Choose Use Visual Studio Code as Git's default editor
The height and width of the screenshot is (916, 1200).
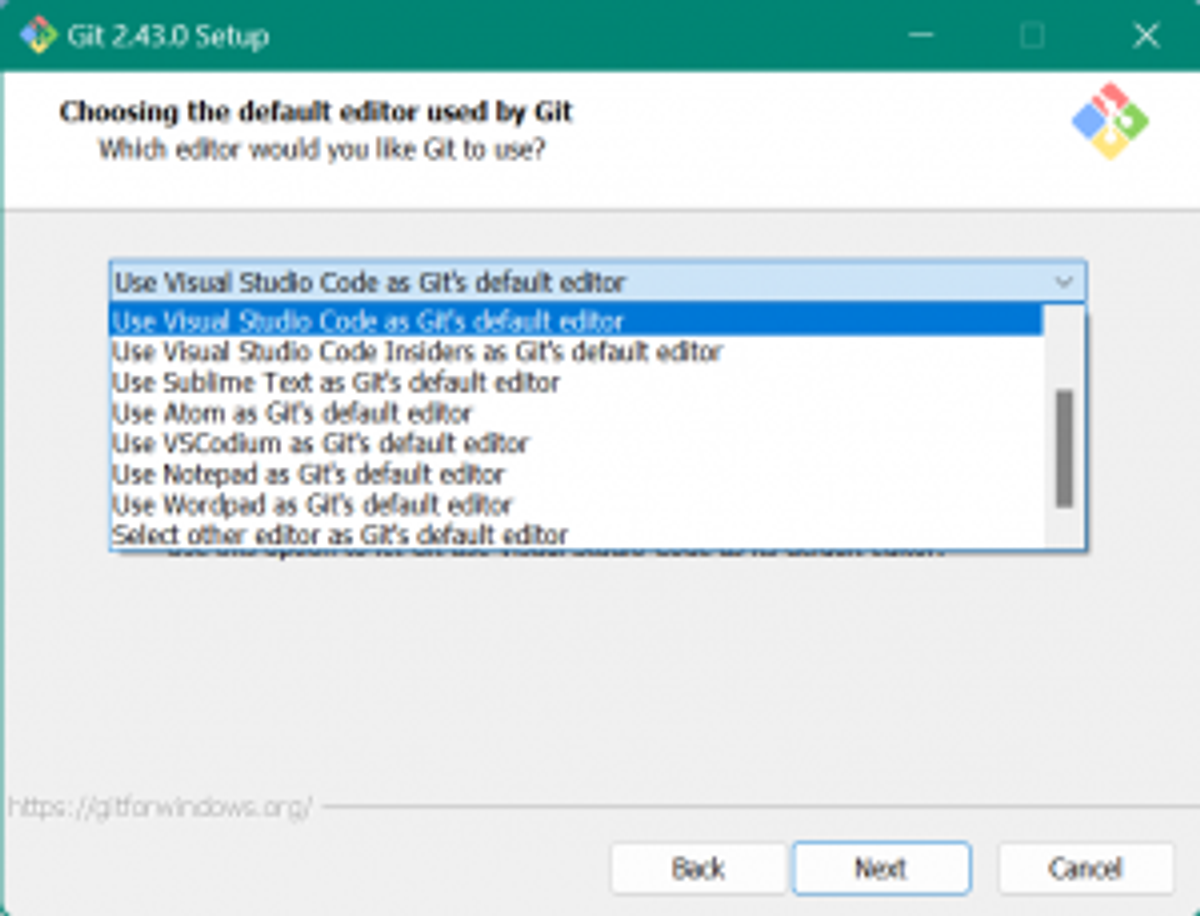click(577, 321)
